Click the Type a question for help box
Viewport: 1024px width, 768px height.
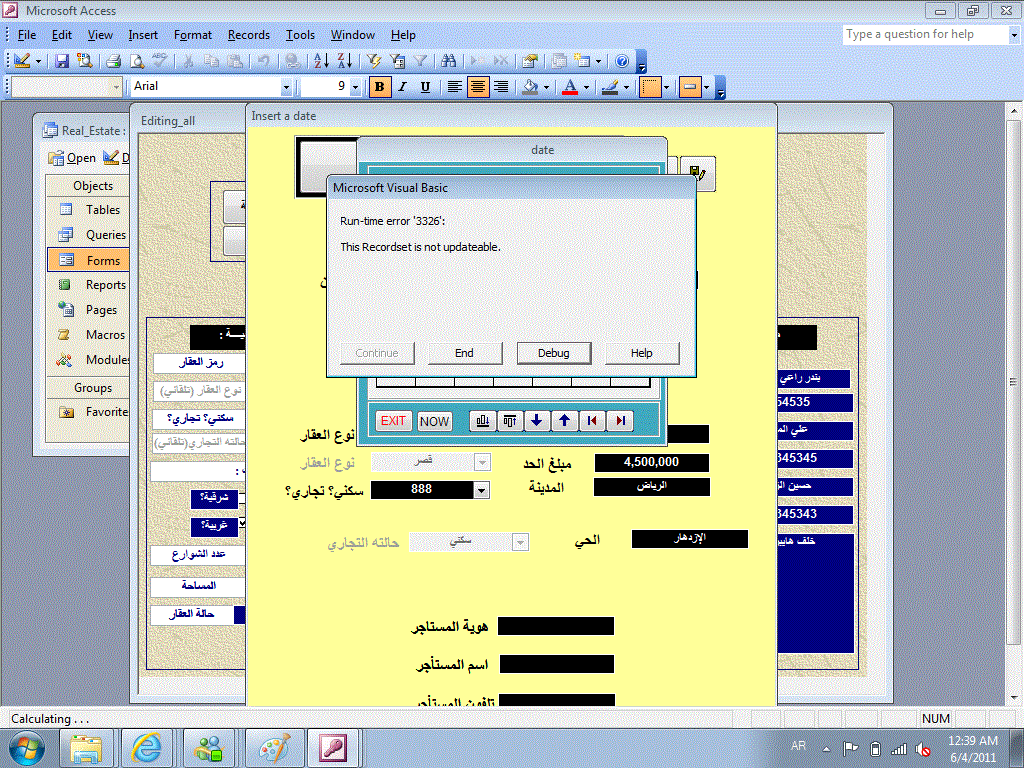click(x=926, y=35)
